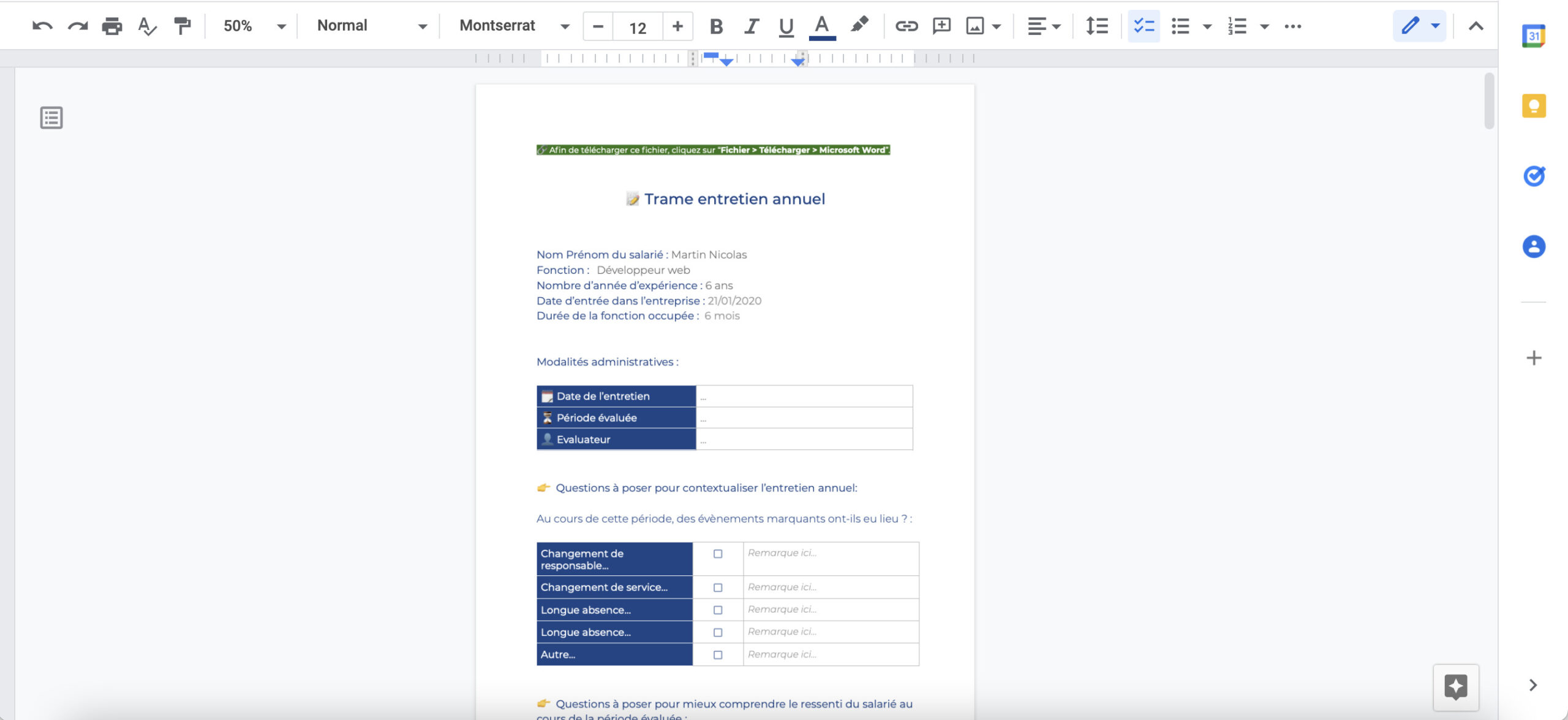Open Google Keep side panel

(1534, 106)
